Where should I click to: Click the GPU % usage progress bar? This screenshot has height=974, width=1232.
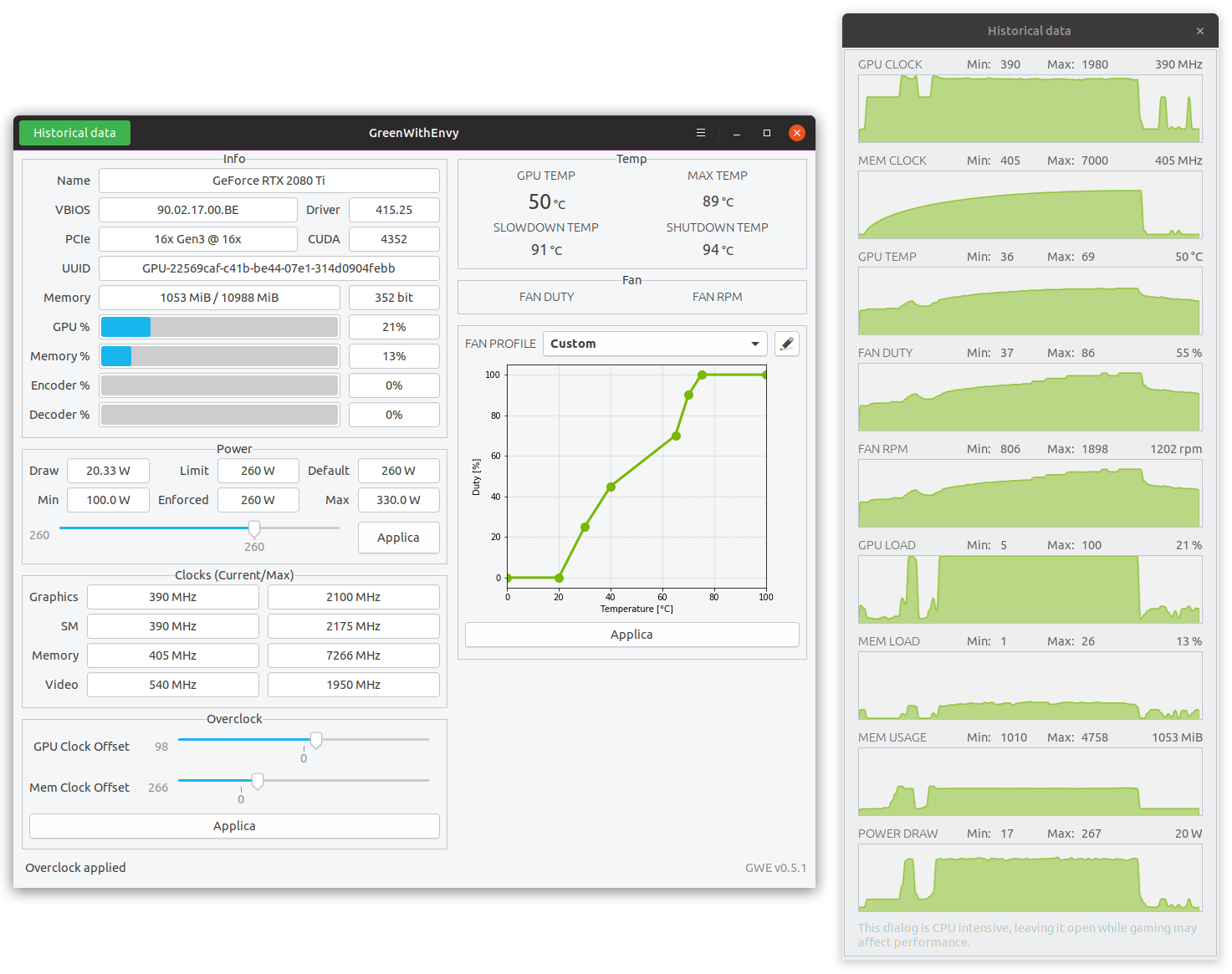219,327
